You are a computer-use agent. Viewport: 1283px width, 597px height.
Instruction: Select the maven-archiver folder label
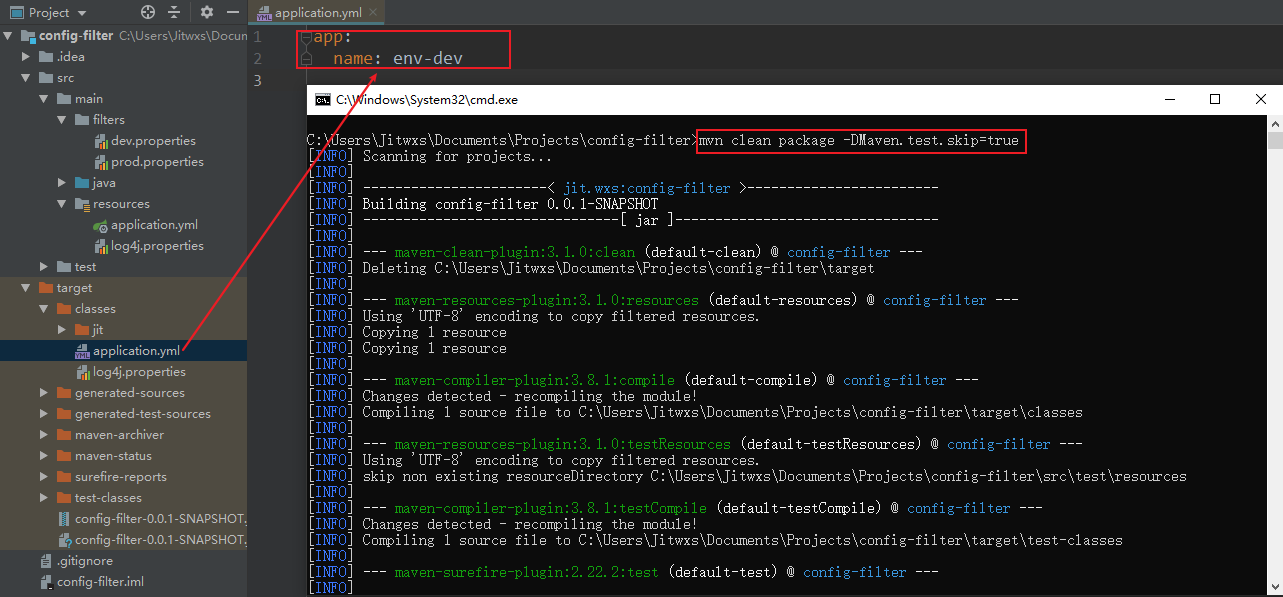pyautogui.click(x=119, y=435)
